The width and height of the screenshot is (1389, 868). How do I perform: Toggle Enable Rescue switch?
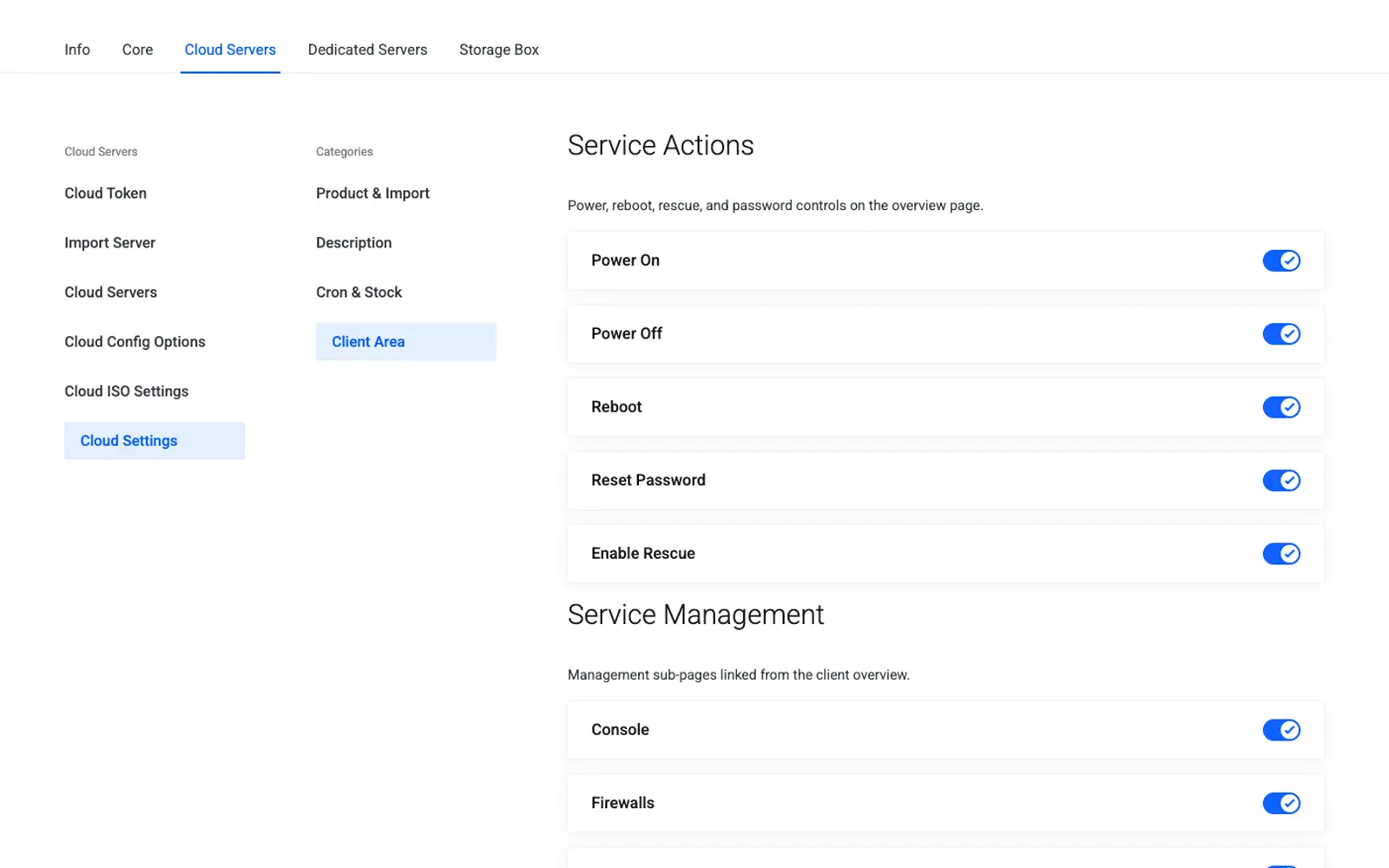(1281, 554)
